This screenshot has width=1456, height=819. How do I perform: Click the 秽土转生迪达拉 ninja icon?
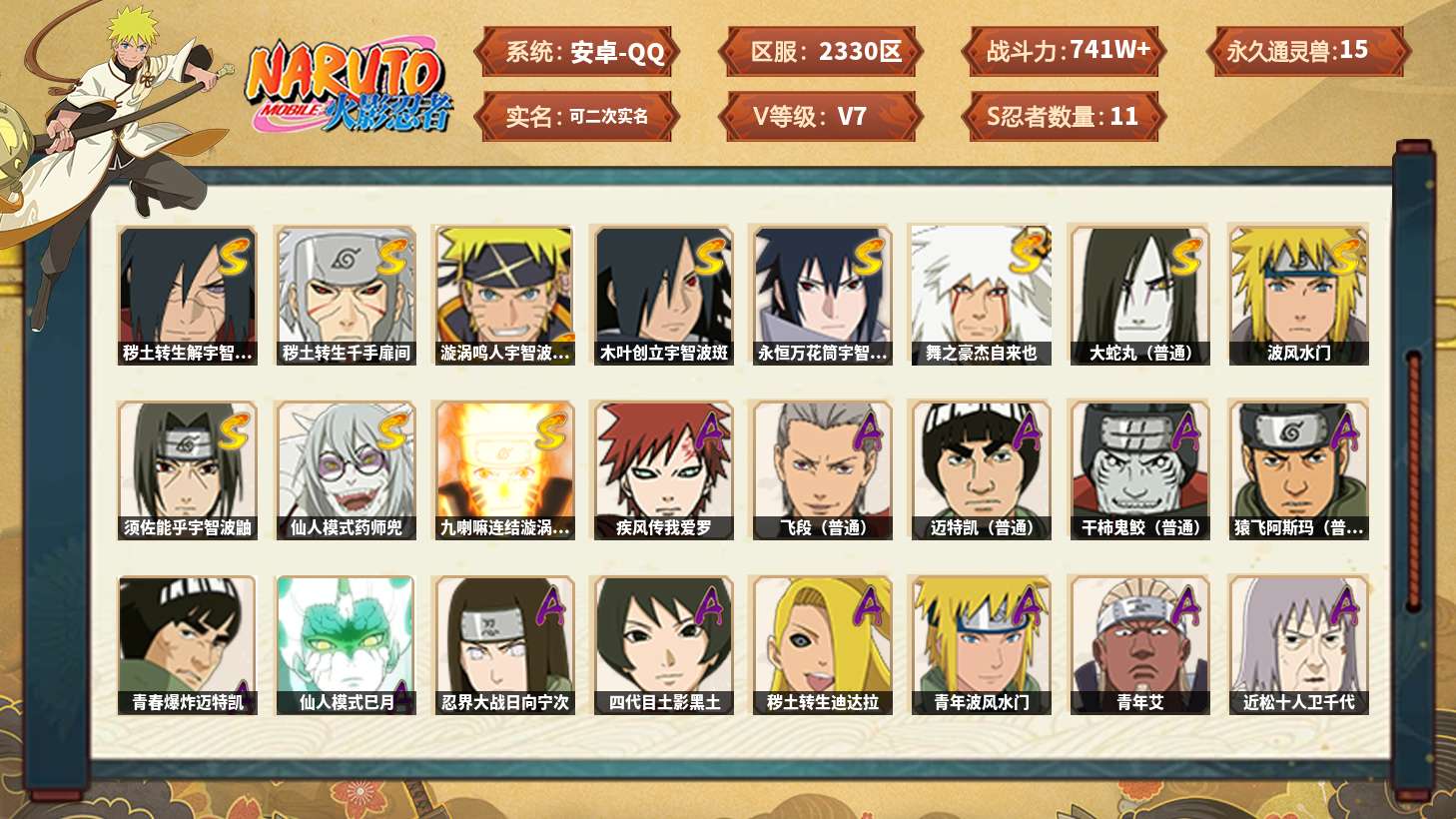[822, 645]
